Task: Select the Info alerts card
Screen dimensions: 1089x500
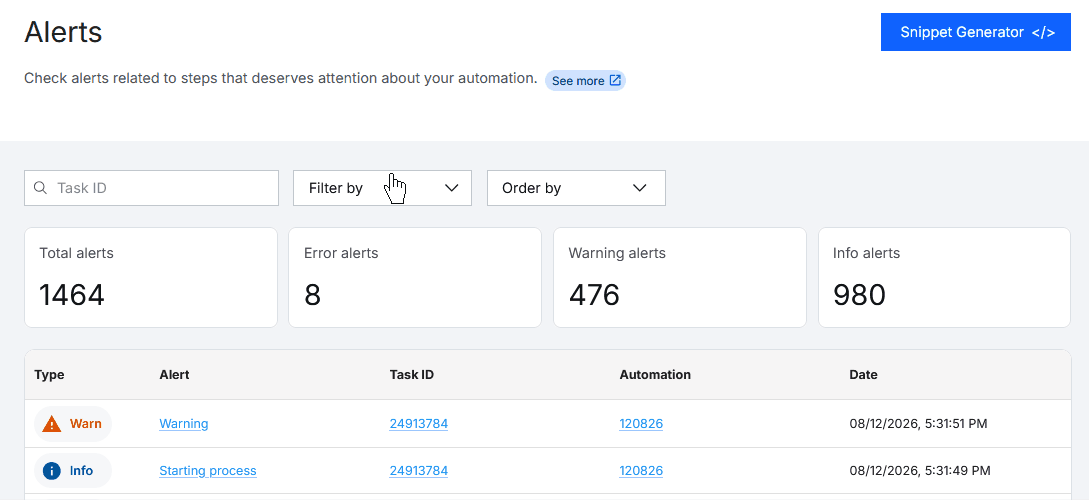Action: (944, 277)
